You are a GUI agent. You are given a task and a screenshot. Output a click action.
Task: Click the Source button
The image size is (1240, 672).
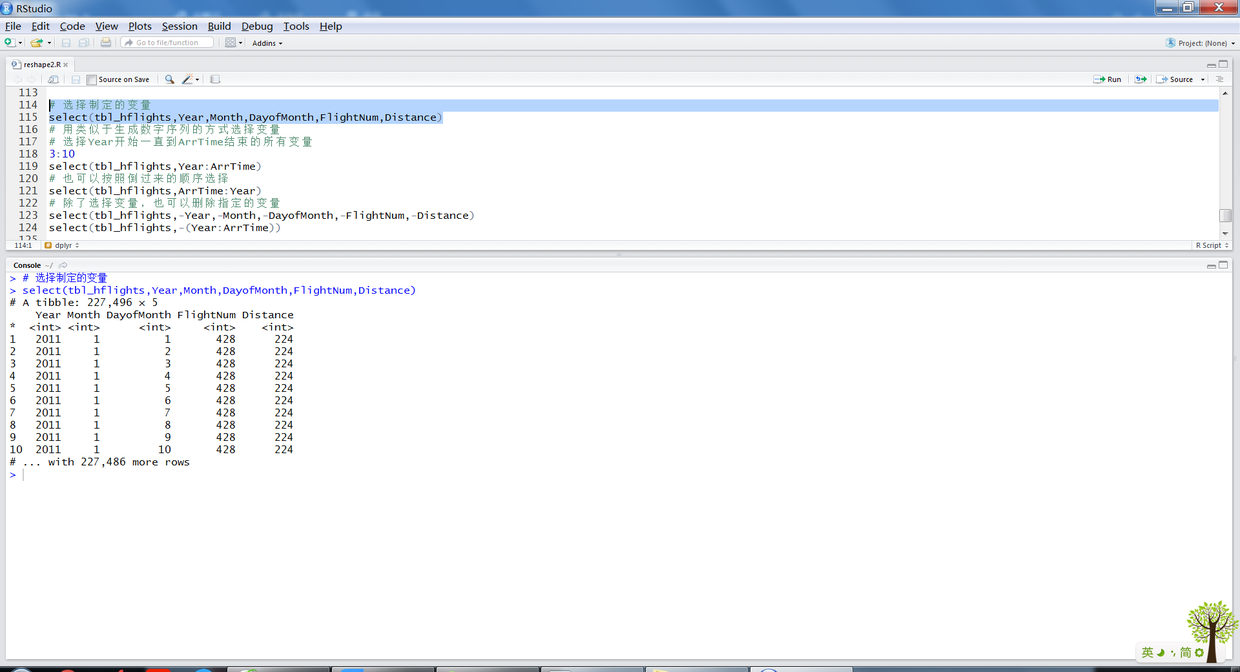[1175, 79]
